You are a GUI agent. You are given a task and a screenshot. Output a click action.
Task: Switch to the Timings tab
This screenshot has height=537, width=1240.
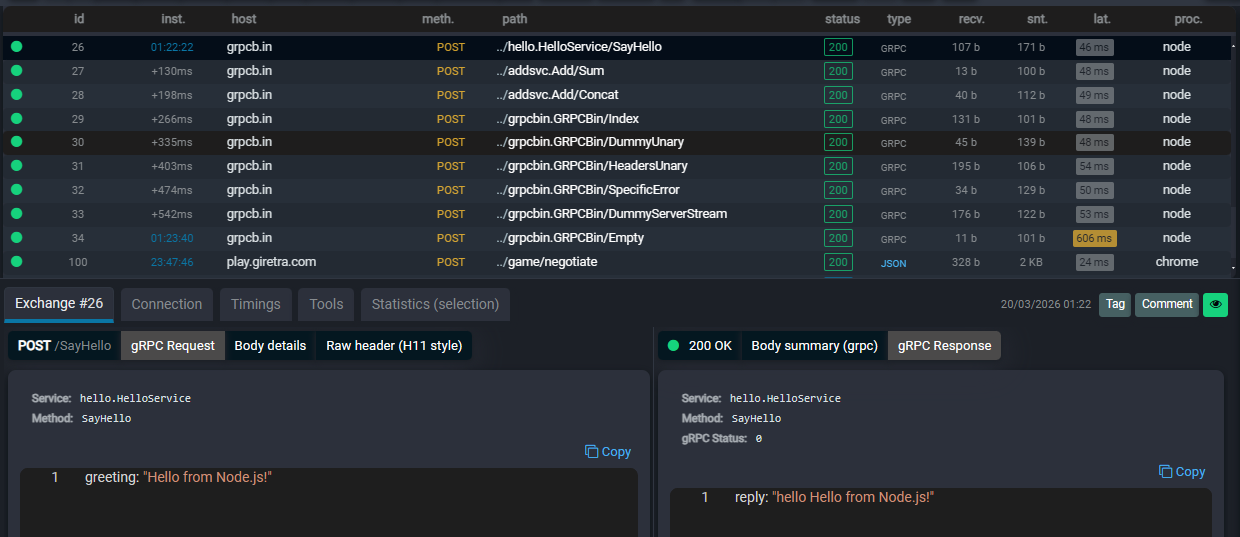point(256,304)
